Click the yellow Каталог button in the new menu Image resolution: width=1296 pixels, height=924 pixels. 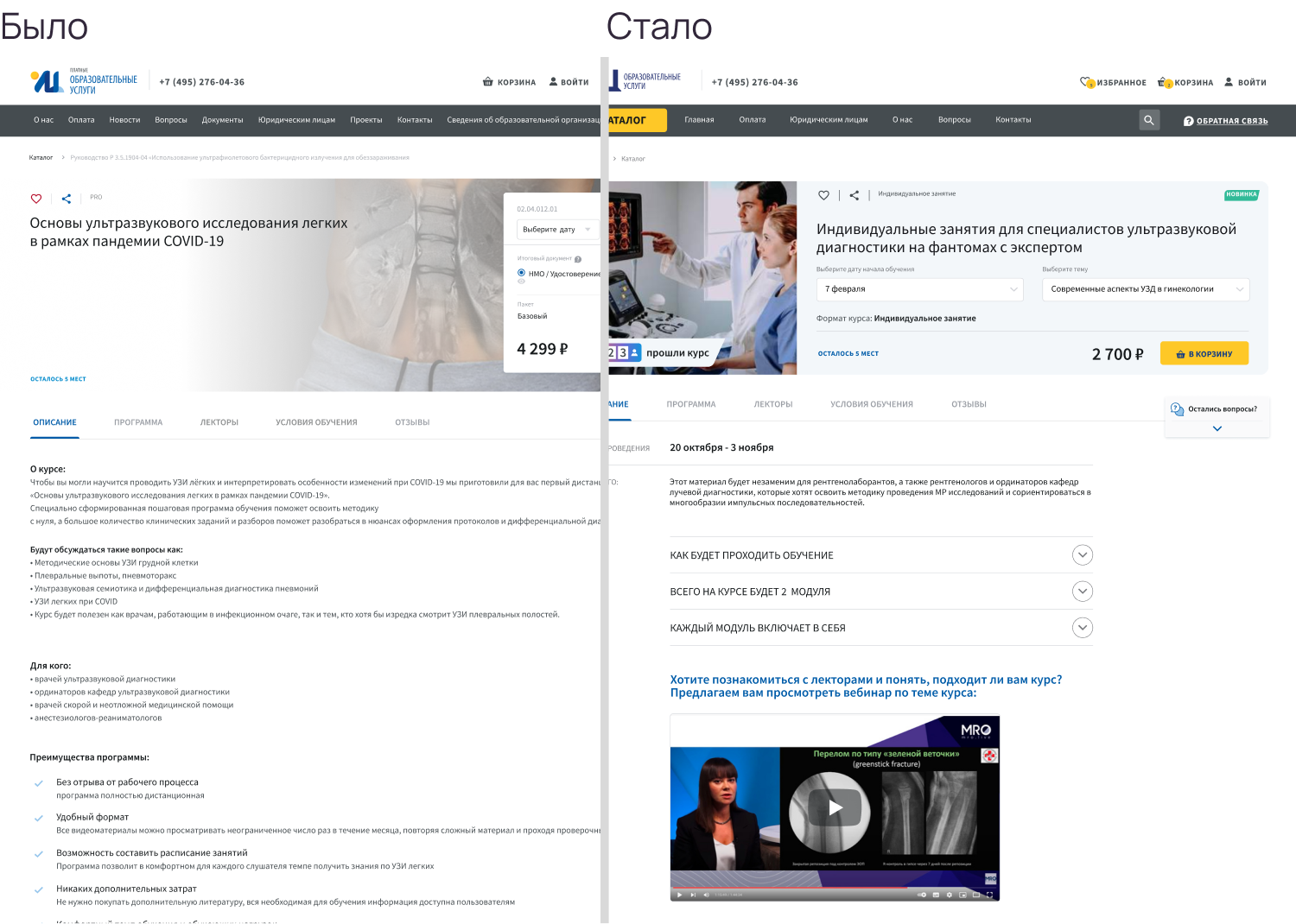click(637, 120)
